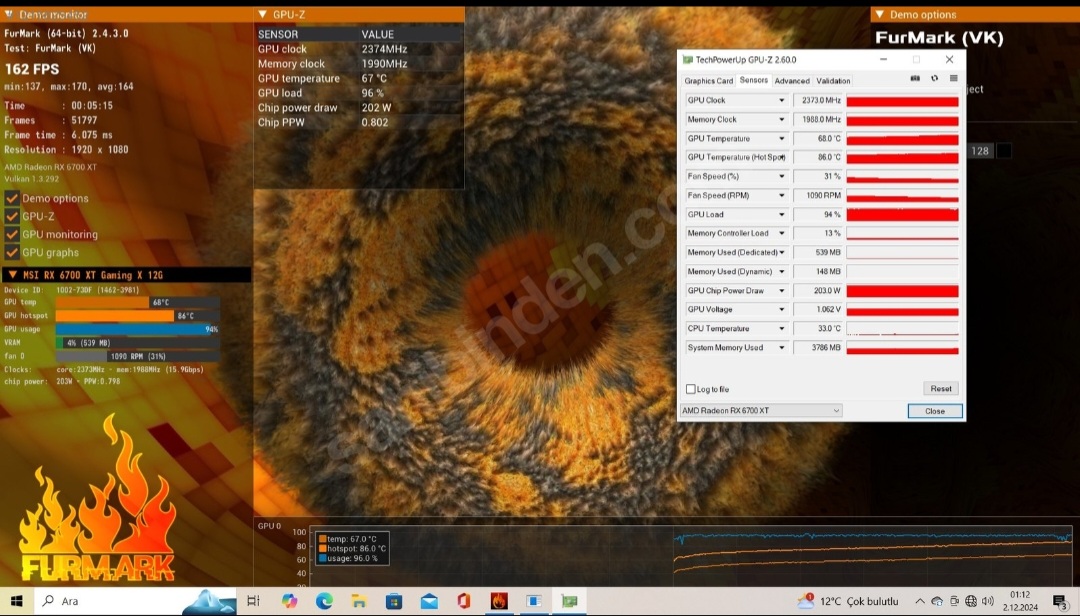Image resolution: width=1080 pixels, height=616 pixels.
Task: Switch to the Validation tab
Action: [833, 81]
